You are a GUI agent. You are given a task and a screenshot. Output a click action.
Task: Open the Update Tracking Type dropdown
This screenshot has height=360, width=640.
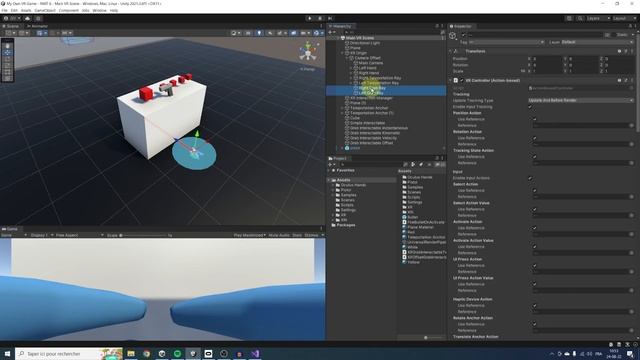tap(581, 100)
